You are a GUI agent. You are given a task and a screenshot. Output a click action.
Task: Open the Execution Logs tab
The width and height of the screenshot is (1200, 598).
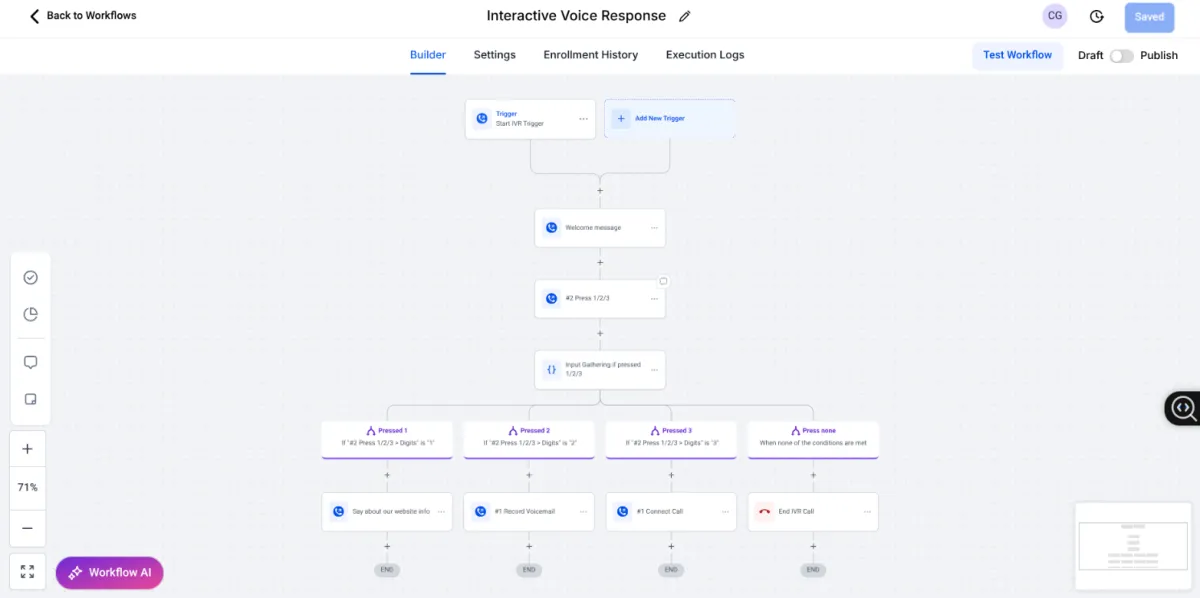[705, 55]
